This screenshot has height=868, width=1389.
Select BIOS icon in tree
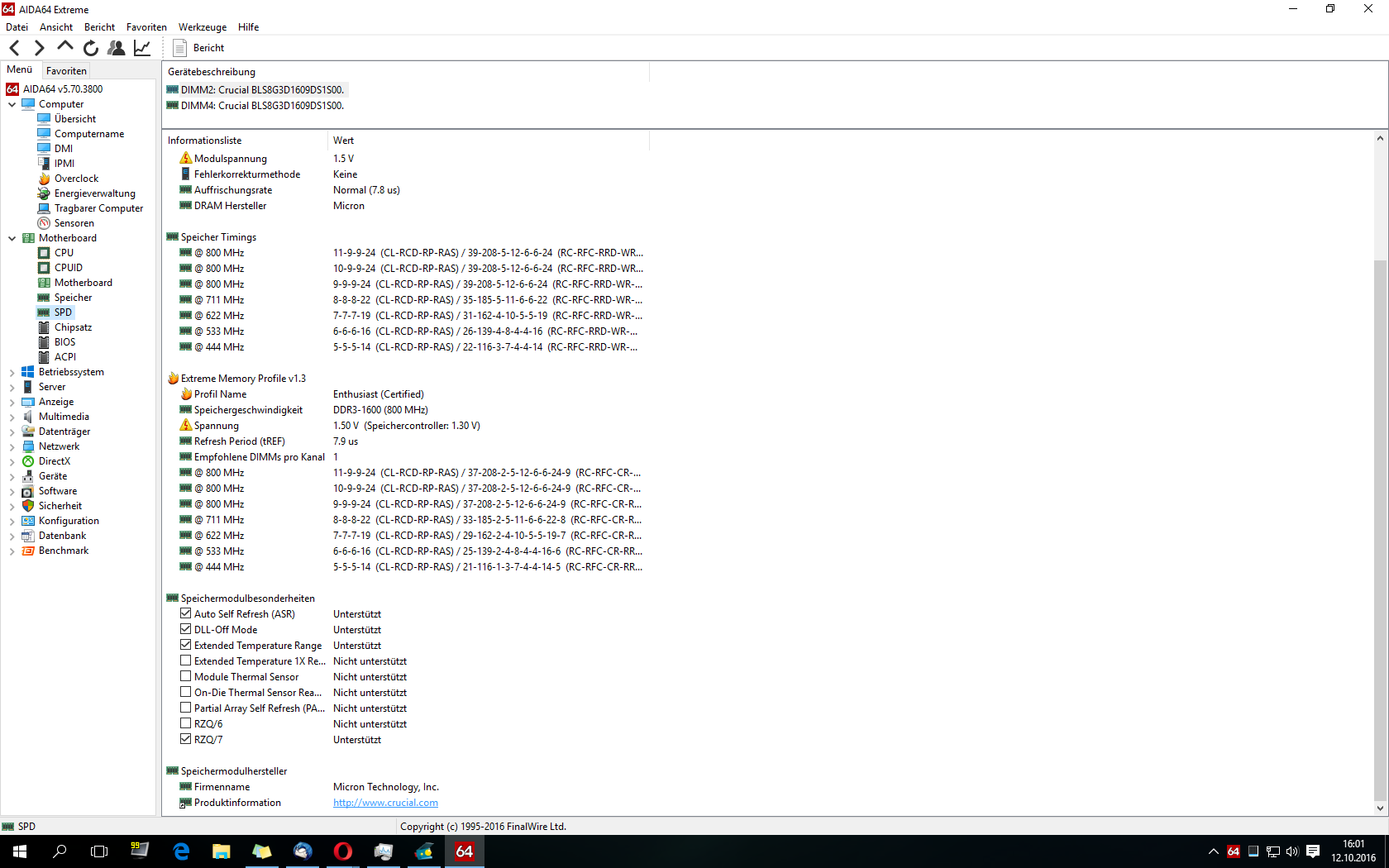(44, 342)
